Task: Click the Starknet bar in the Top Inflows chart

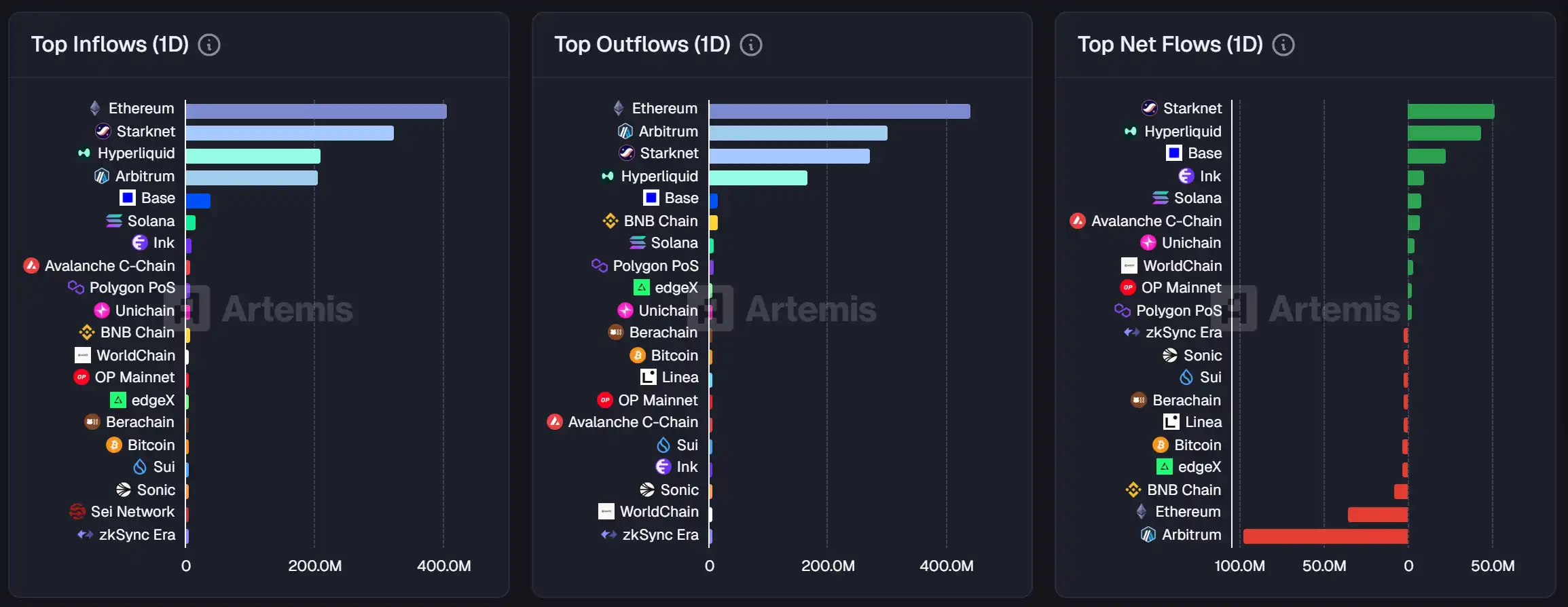Action: (289, 133)
